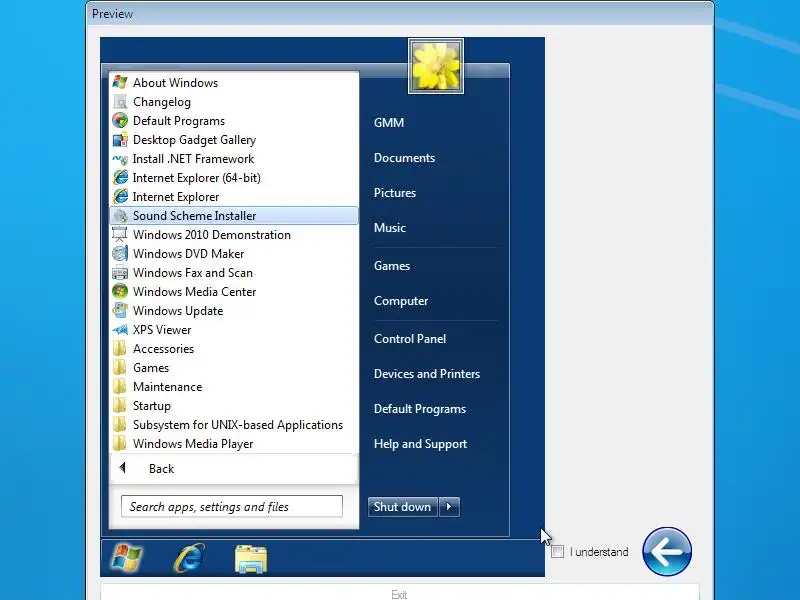Click the Install .NET Framework icon

click(120, 159)
